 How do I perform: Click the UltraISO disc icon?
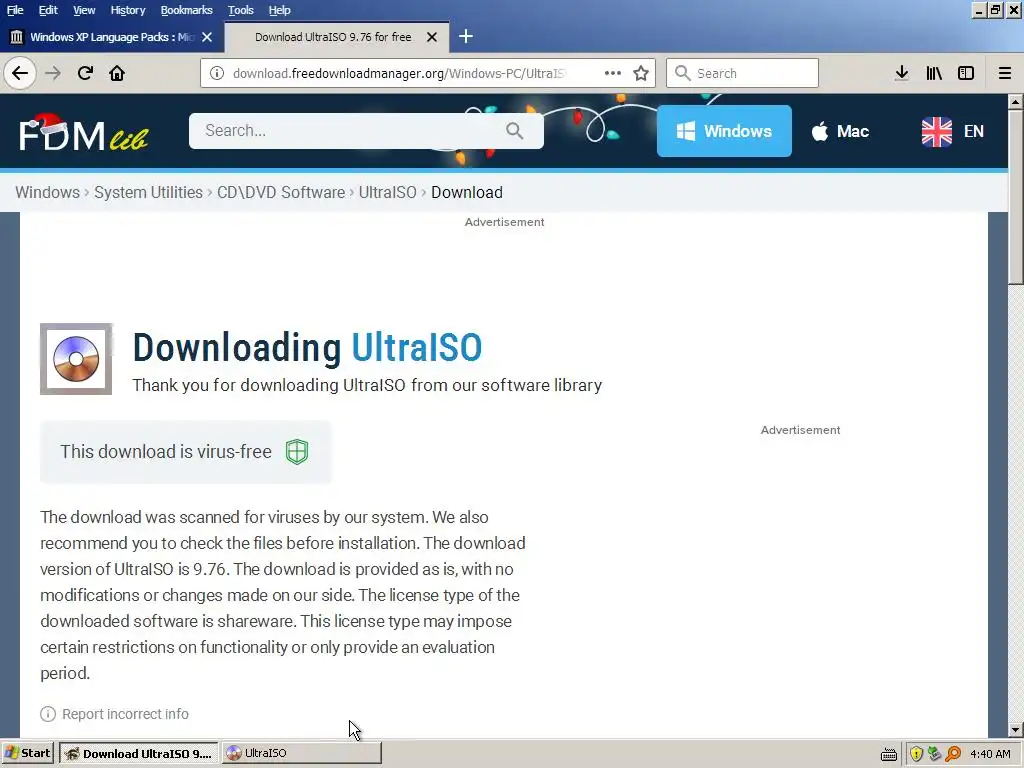(x=76, y=359)
